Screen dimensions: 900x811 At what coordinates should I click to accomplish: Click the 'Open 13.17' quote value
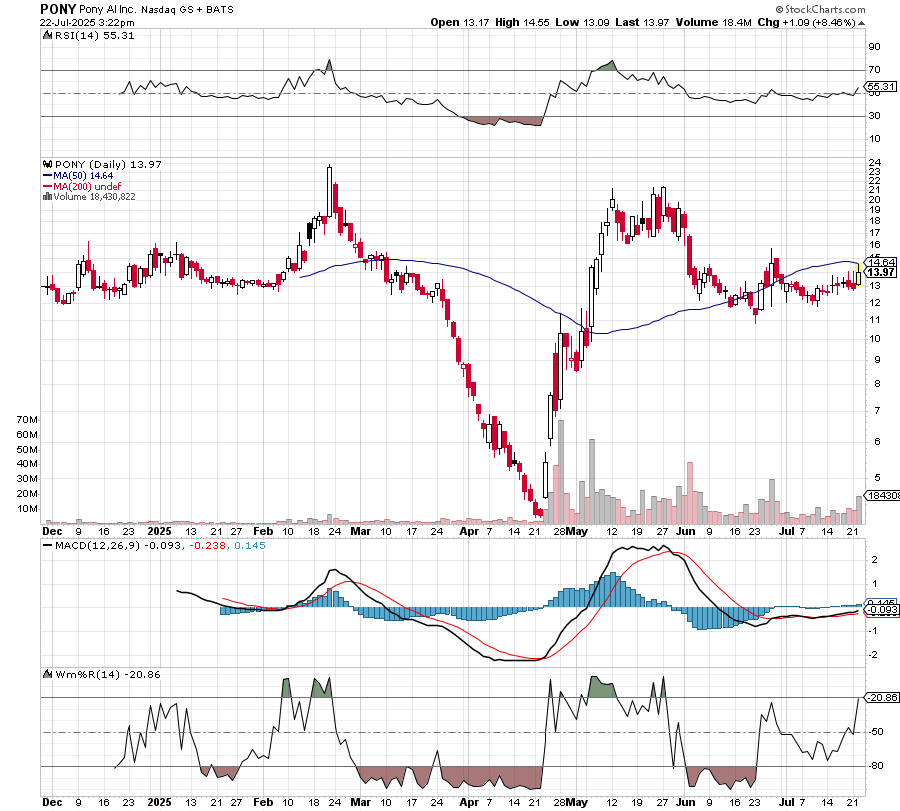[x=460, y=22]
